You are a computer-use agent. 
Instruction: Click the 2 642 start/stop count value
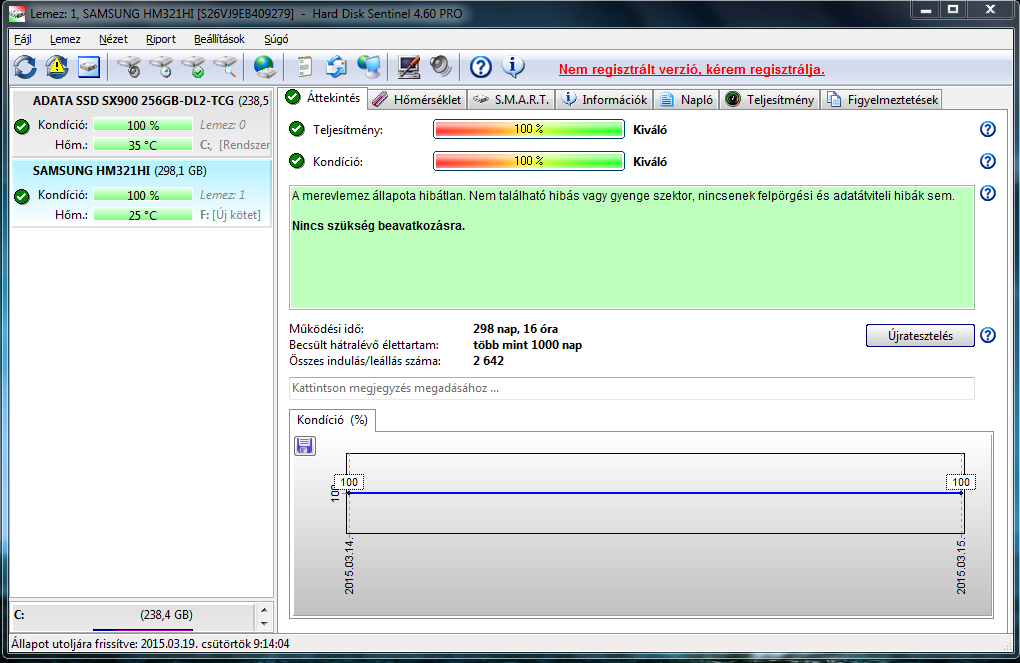pyautogui.click(x=489, y=360)
